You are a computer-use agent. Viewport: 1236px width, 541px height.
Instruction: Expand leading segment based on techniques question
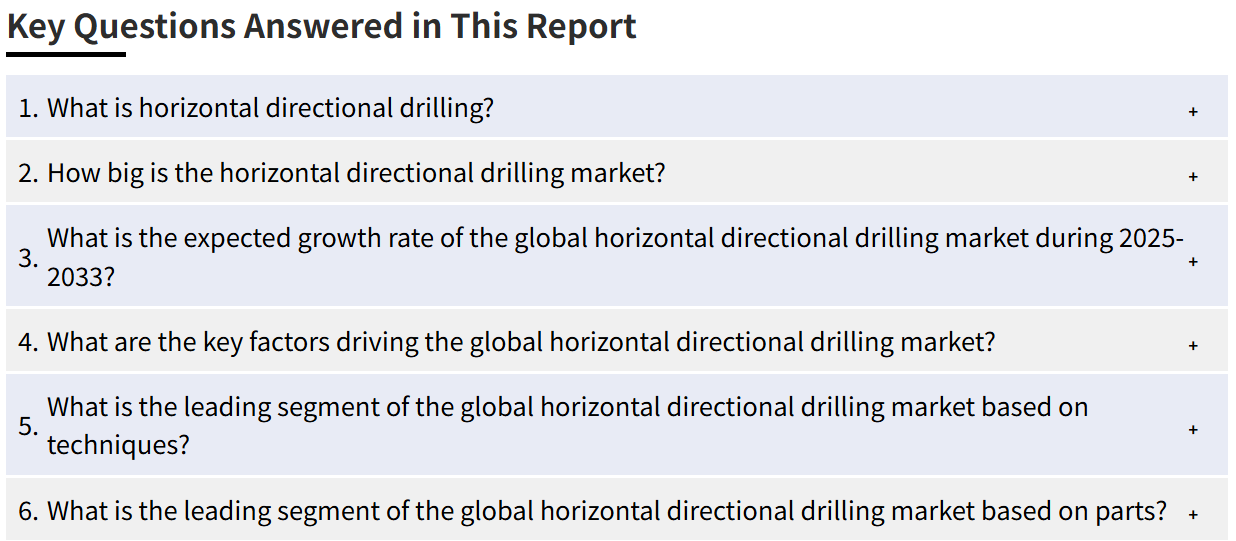point(617,425)
